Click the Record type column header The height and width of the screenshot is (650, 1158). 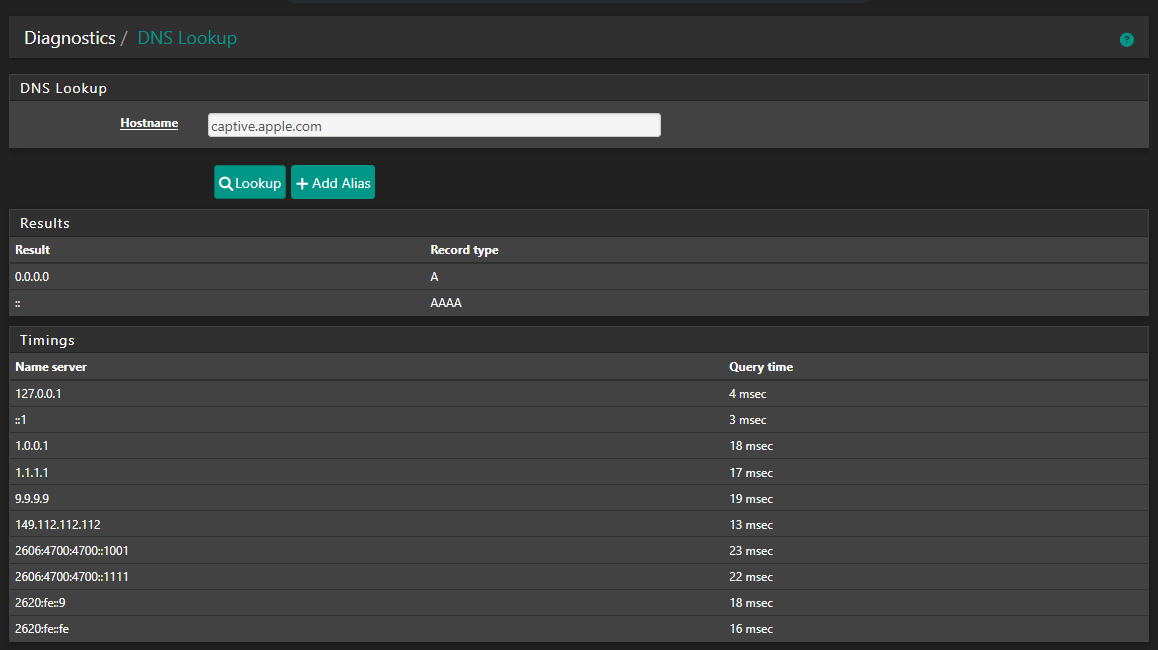464,250
